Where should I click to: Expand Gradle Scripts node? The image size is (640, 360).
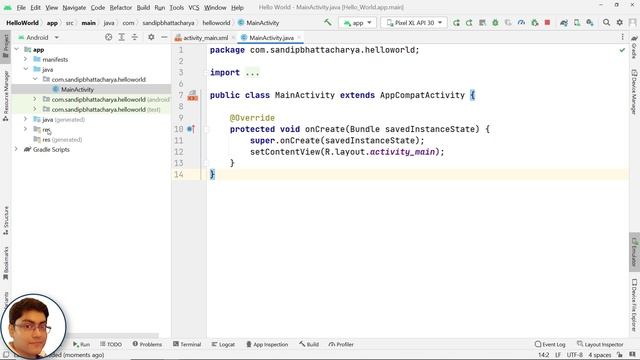[x=17, y=149]
